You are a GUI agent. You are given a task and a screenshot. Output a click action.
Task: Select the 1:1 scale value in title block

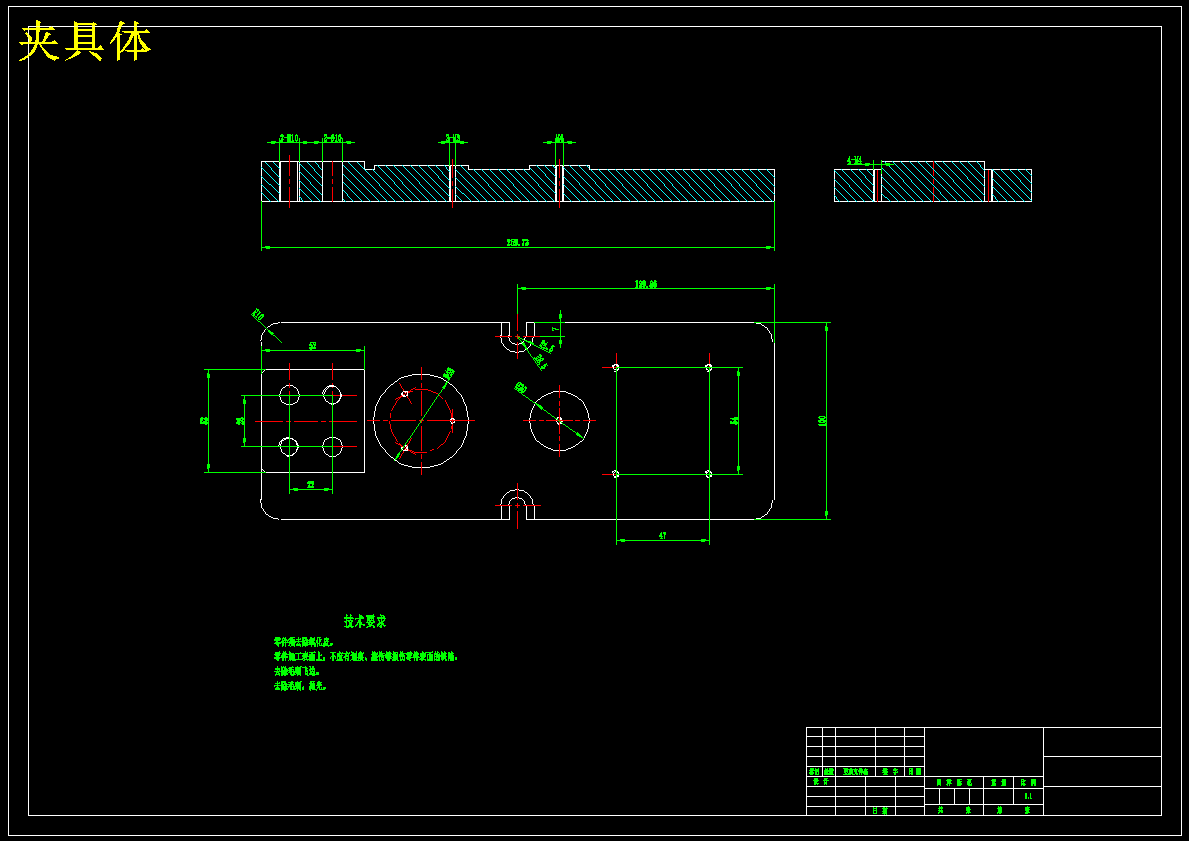coord(1028,796)
